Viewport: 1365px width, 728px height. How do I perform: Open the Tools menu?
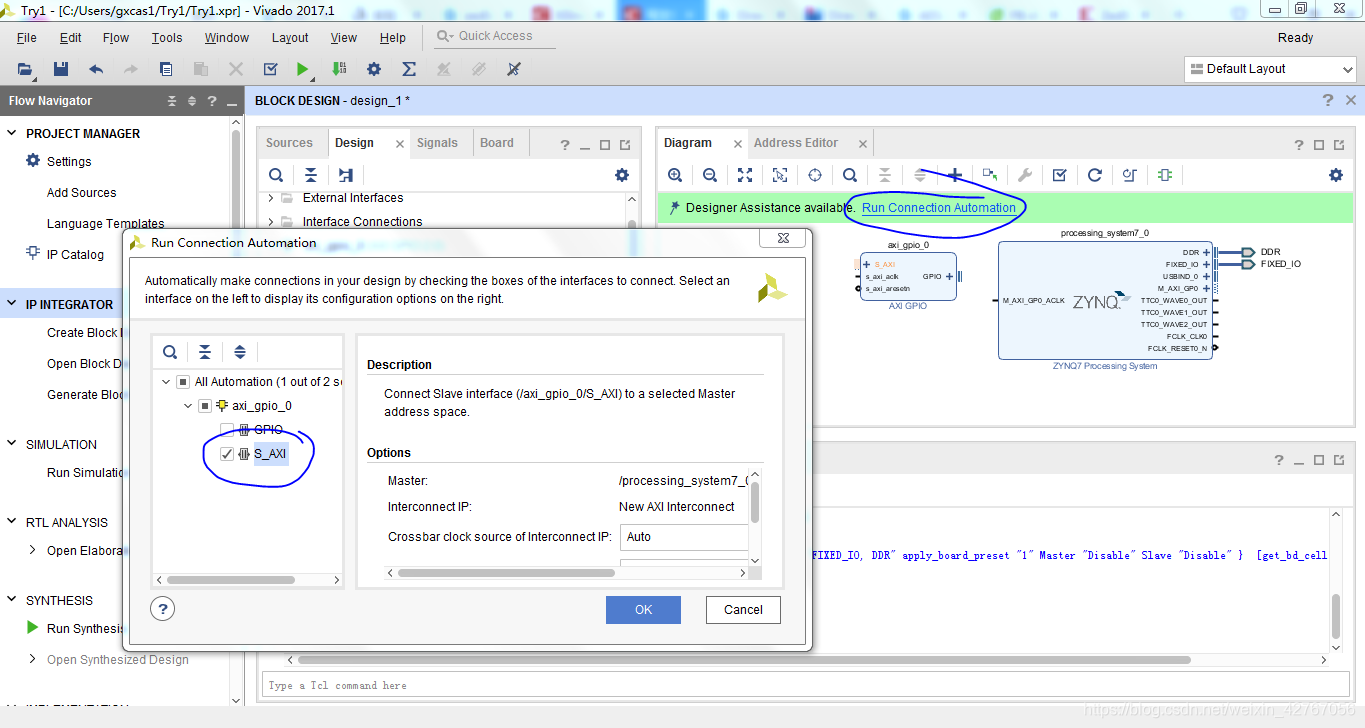click(x=167, y=38)
